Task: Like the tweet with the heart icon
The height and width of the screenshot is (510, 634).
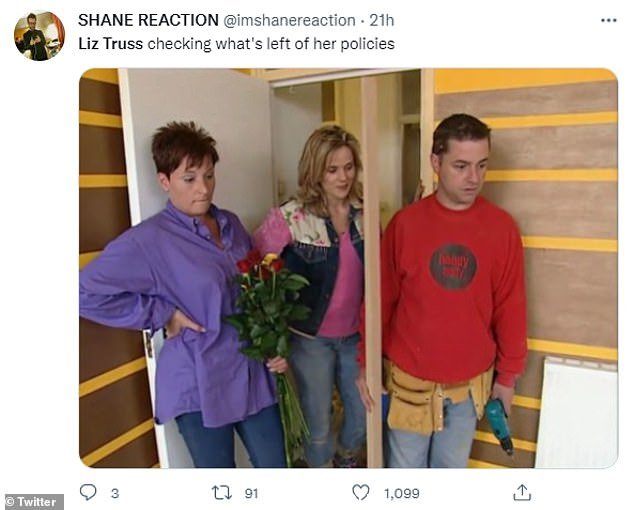Action: point(361,493)
